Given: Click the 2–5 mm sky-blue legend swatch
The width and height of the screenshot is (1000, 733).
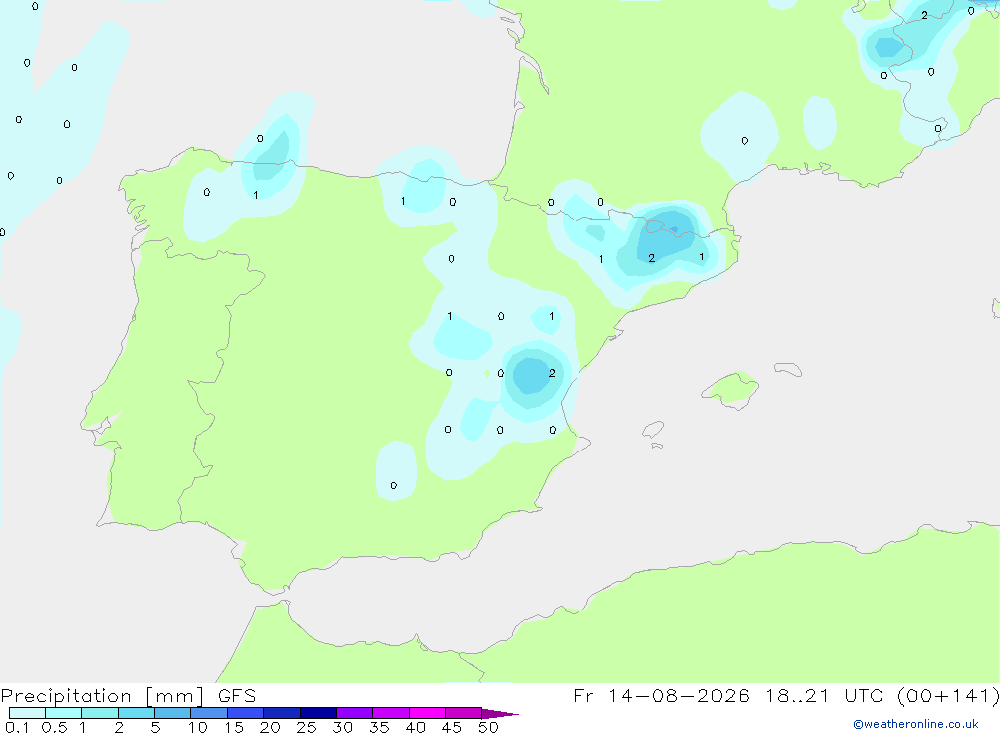Looking at the screenshot, I should point(136,713).
